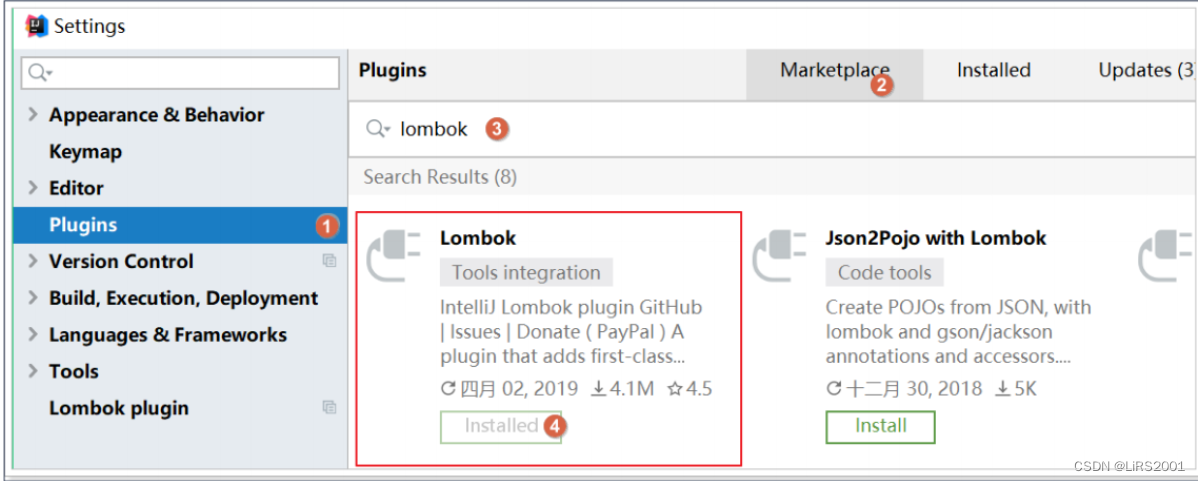Click the Installed button under Lombok

click(x=501, y=426)
